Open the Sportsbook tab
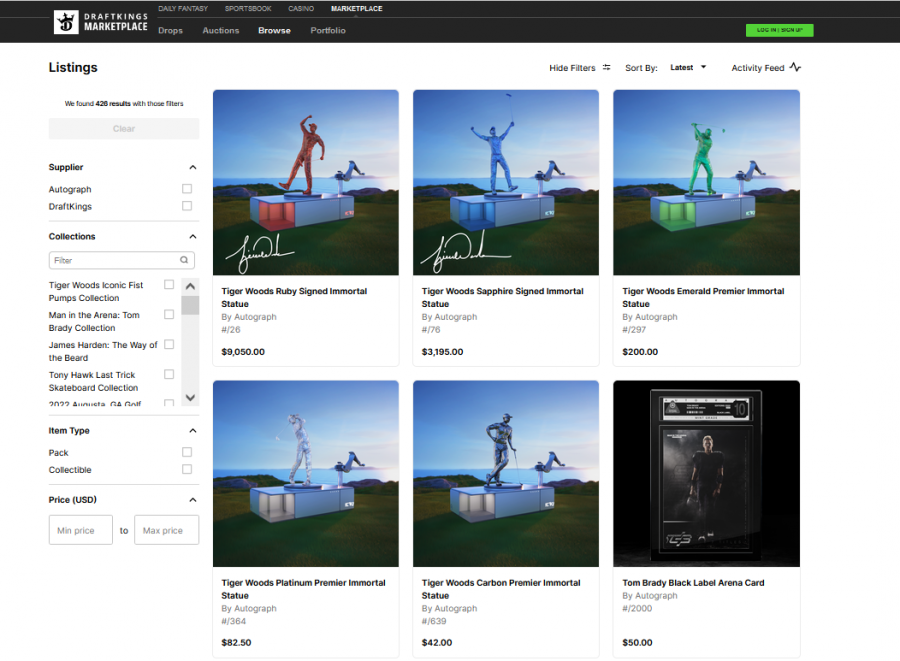Screen dimensions: 900x661 point(248,9)
